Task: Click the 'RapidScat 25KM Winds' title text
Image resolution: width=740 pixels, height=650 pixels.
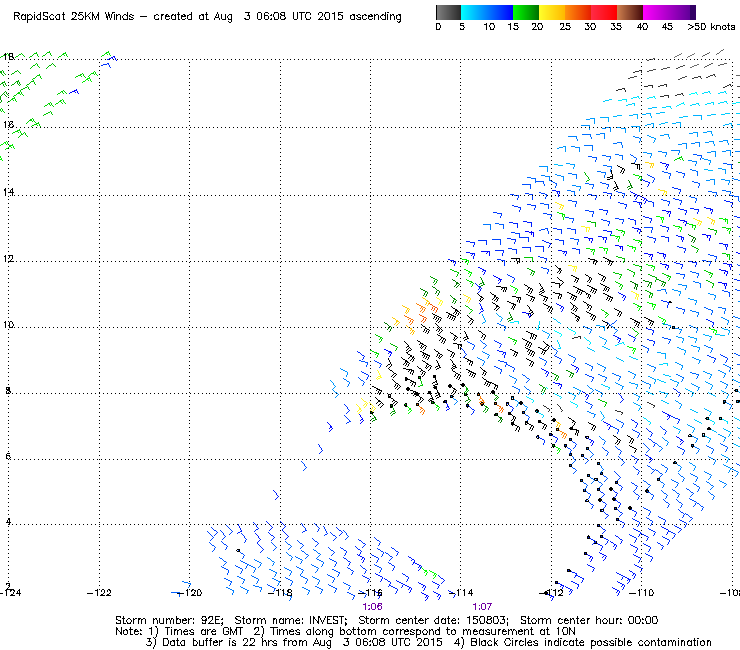Action: pyautogui.click(x=74, y=17)
